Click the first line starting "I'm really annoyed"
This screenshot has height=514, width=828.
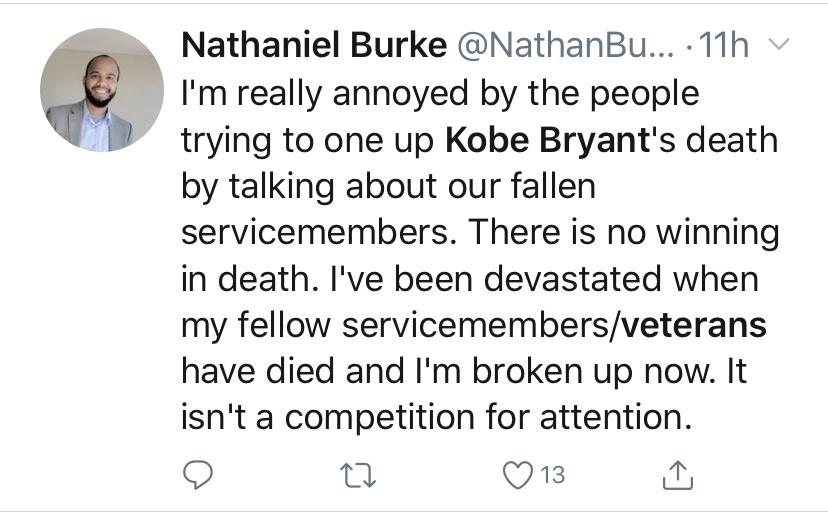(440, 94)
